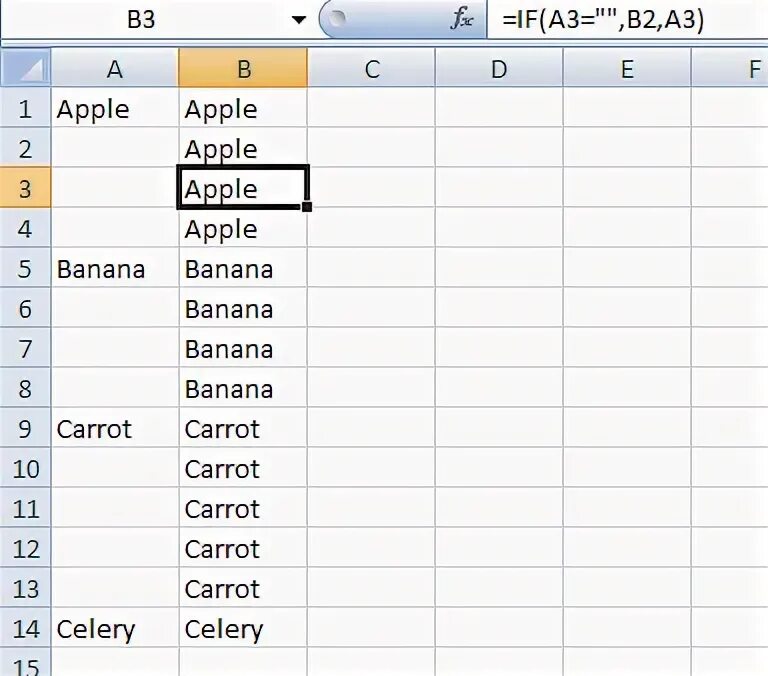Click the Select All corner triangle
768x676 pixels.
coord(27,69)
